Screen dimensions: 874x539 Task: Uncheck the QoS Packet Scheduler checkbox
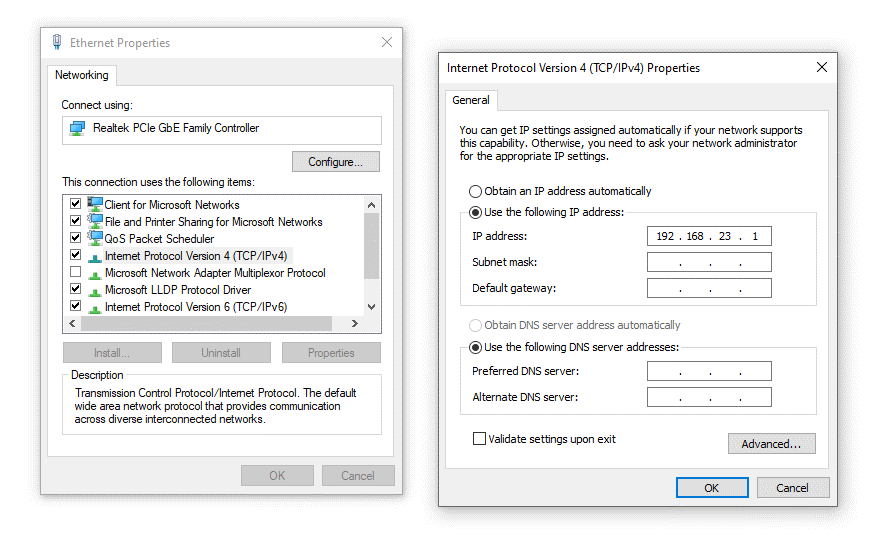[x=75, y=239]
